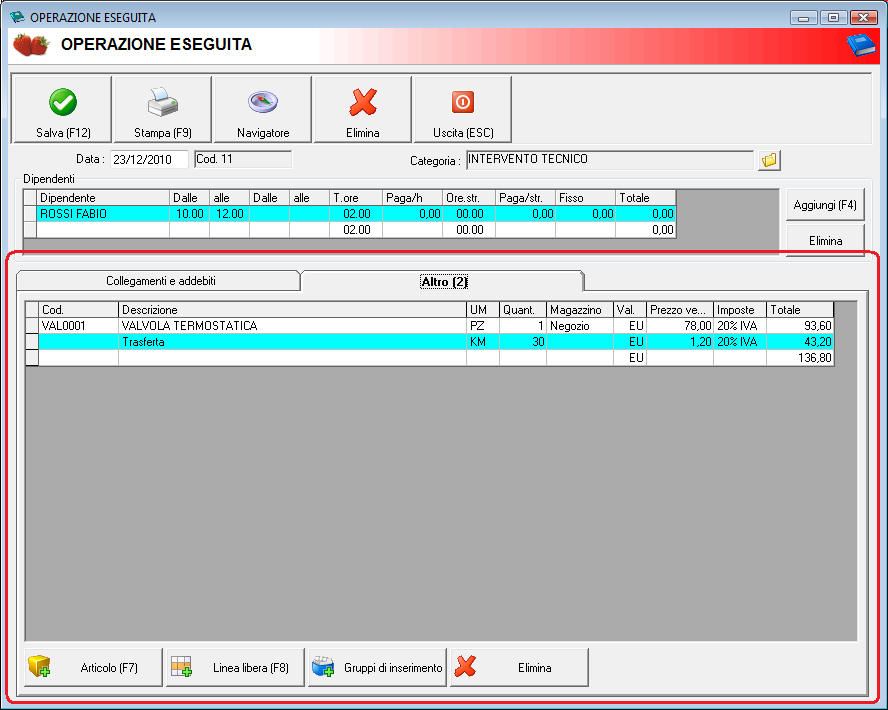This screenshot has width=888, height=710.
Task: Click the red X icon in bottom Elimina
Action: pos(465,667)
